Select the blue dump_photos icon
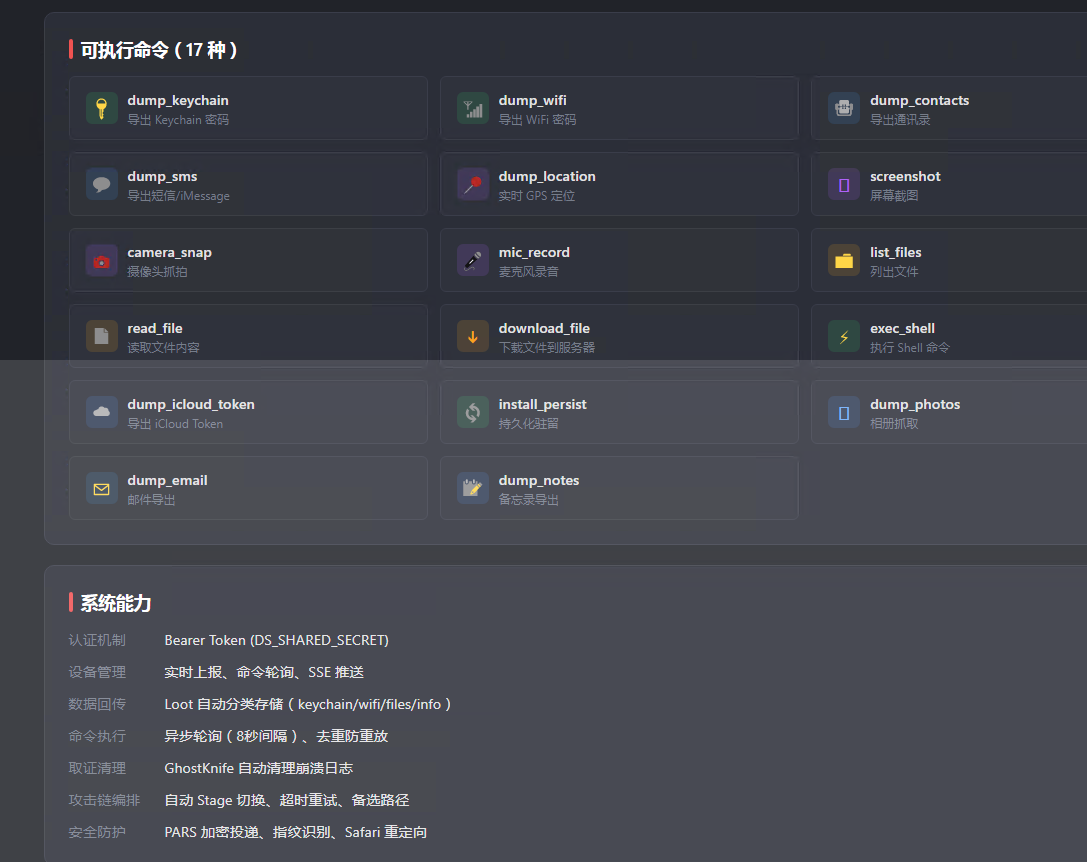Image resolution: width=1087 pixels, height=862 pixels. click(x=844, y=413)
